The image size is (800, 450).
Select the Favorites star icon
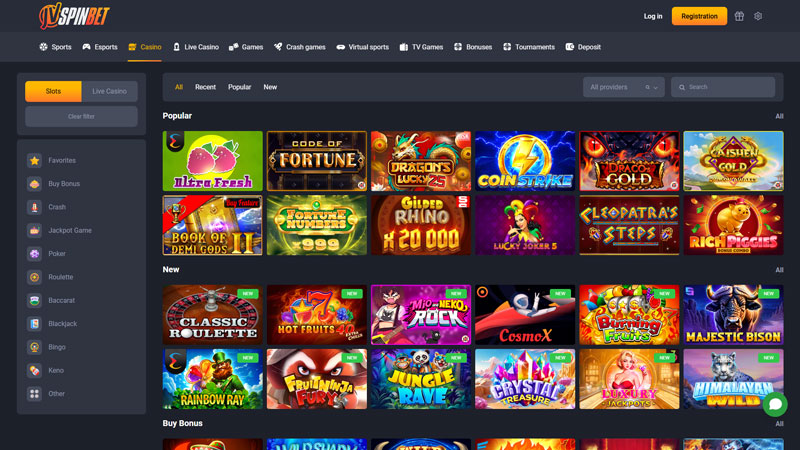[34, 160]
